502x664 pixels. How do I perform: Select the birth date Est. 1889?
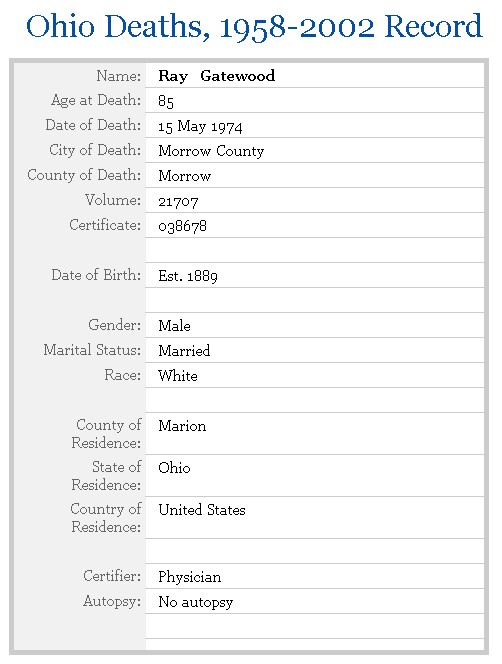[x=188, y=276]
